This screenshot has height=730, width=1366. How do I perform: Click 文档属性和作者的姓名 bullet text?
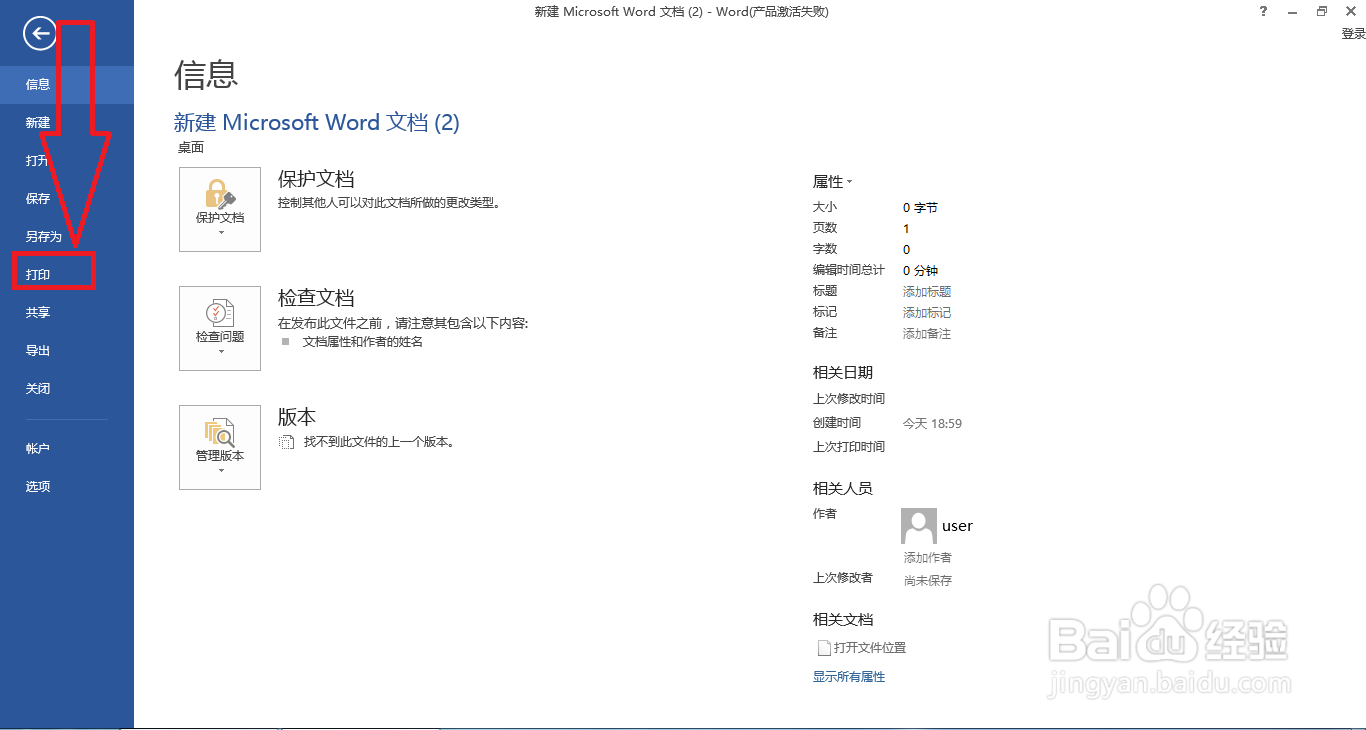click(x=363, y=342)
